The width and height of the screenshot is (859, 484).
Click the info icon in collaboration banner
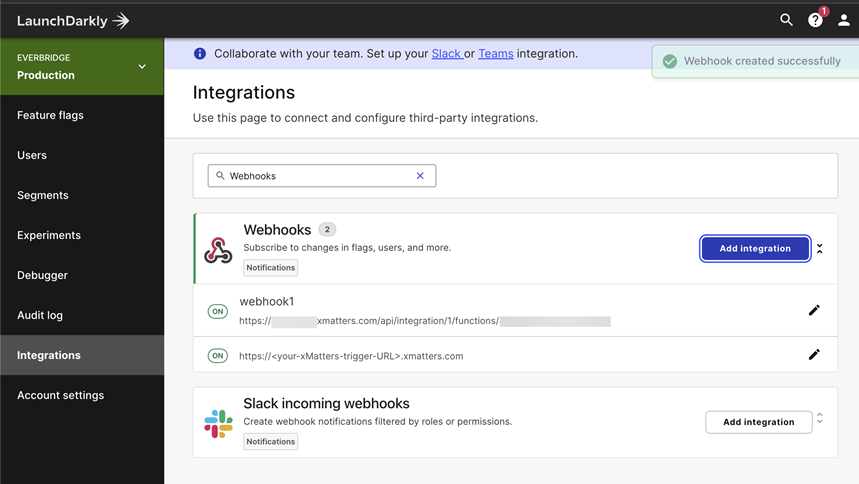tap(200, 54)
